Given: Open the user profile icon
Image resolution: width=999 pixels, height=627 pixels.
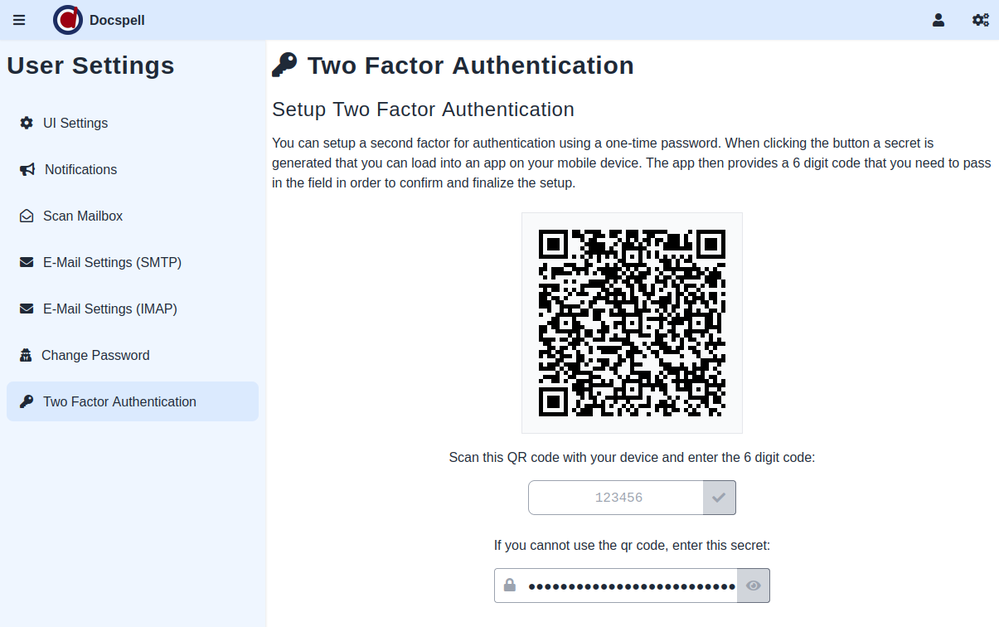Looking at the screenshot, I should (x=938, y=20).
